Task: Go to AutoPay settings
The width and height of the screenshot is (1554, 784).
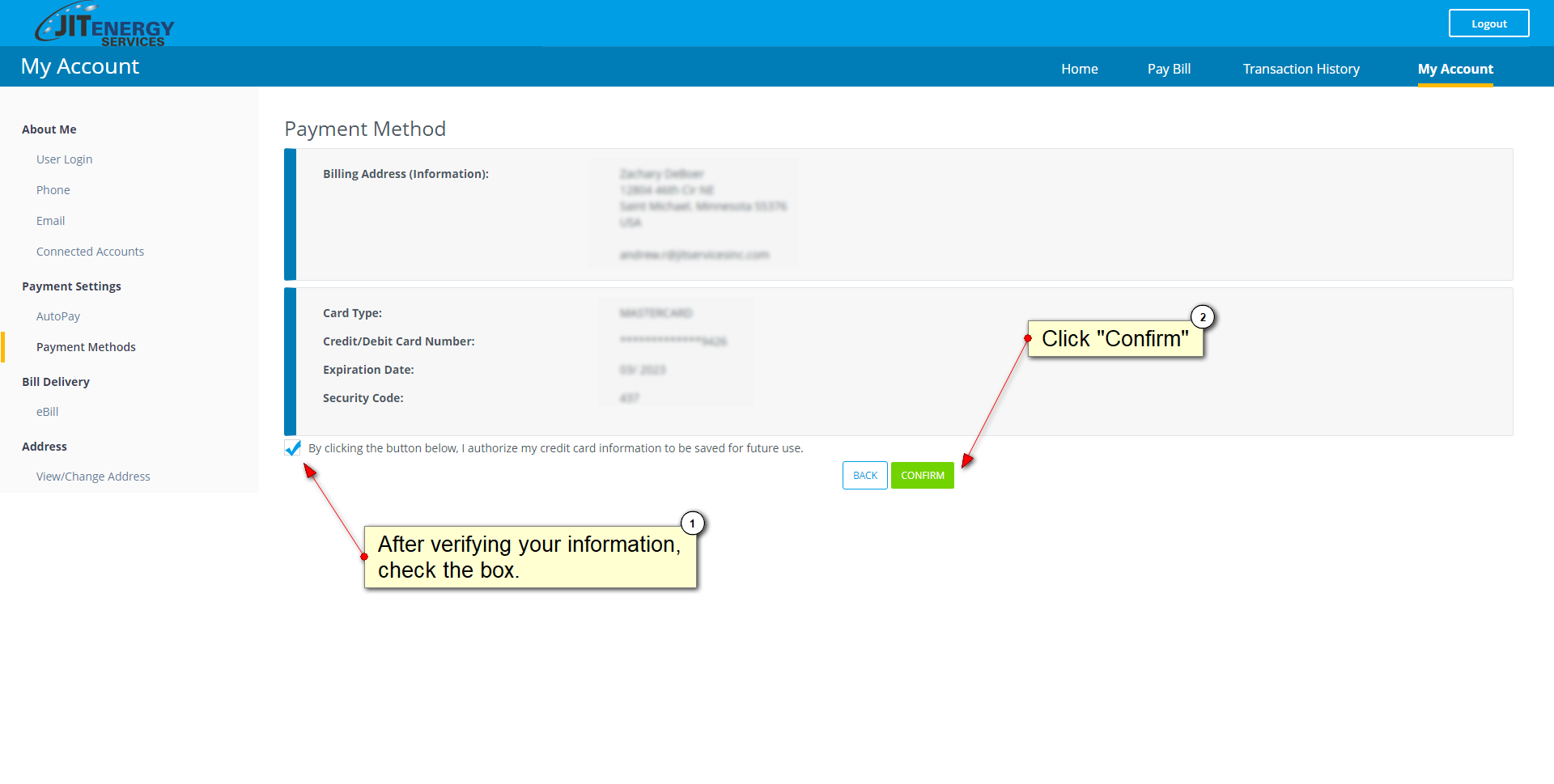Action: point(57,316)
